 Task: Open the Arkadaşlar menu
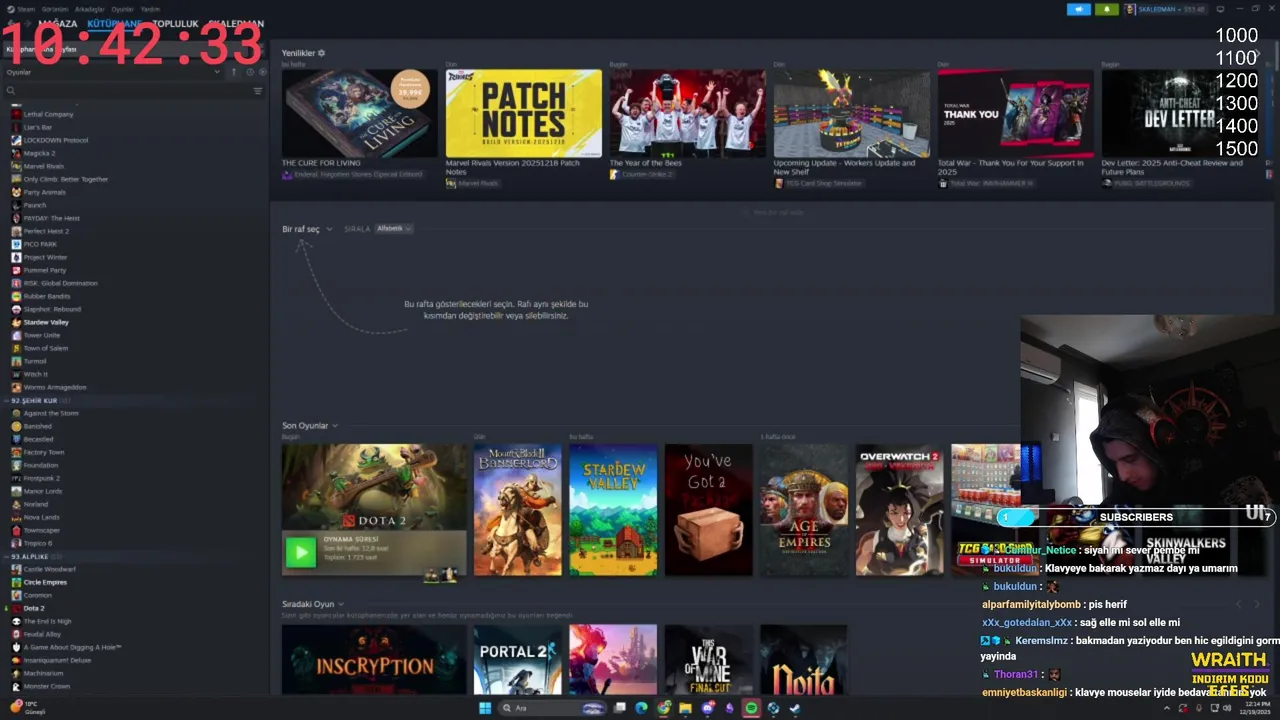tap(89, 9)
